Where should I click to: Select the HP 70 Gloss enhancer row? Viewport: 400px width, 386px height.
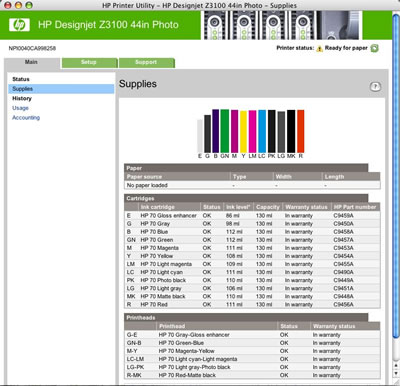click(x=253, y=216)
